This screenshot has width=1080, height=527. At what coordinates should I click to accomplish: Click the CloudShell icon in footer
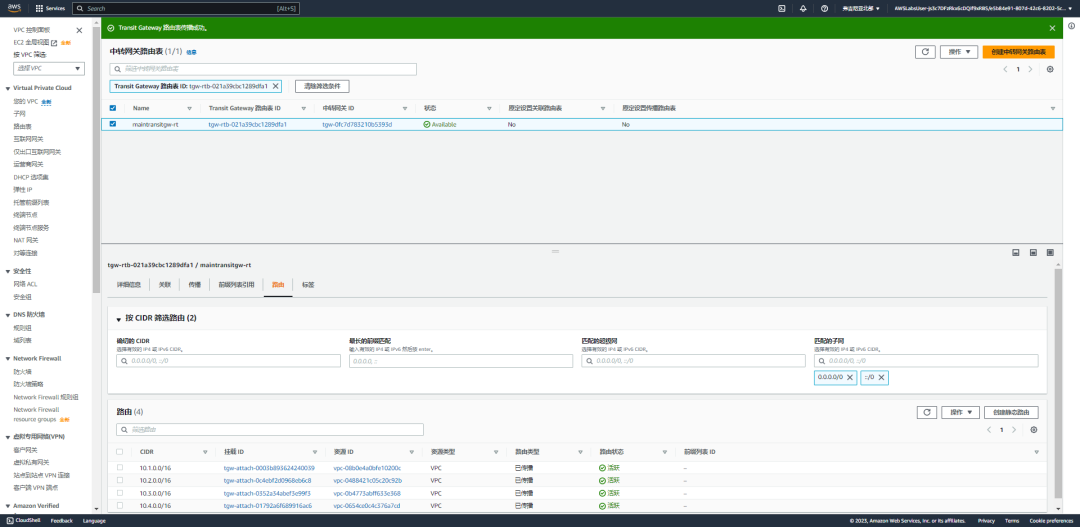tap(10, 521)
